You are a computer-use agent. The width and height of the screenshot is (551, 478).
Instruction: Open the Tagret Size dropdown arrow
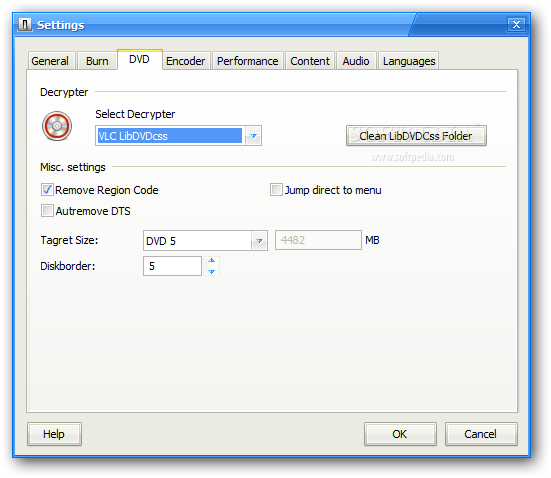[259, 241]
